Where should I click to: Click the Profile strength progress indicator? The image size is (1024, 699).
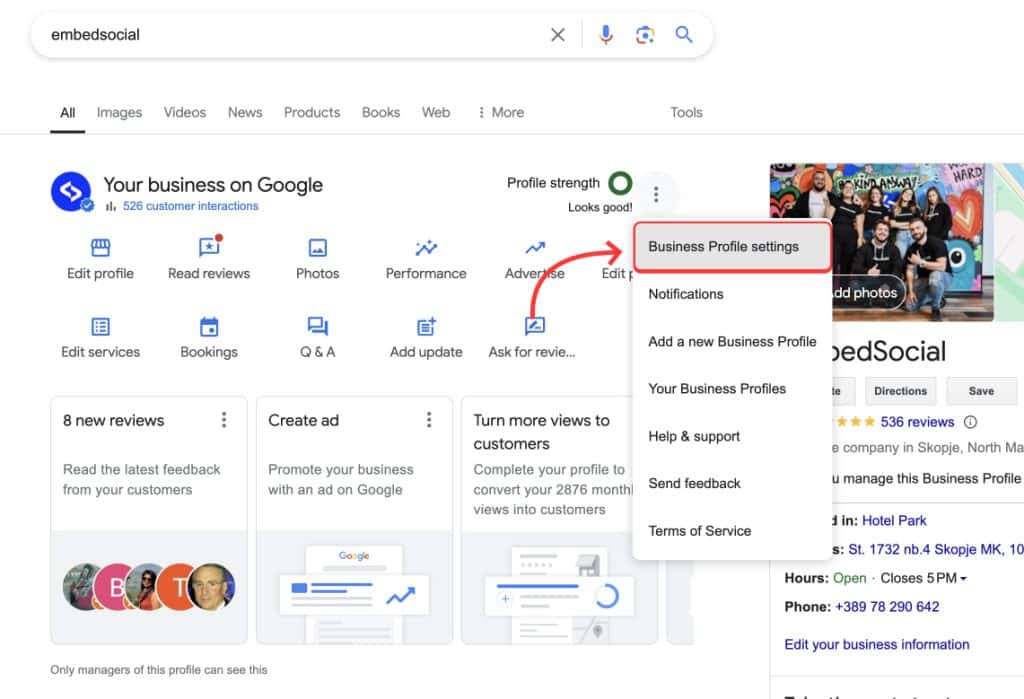pyautogui.click(x=619, y=183)
